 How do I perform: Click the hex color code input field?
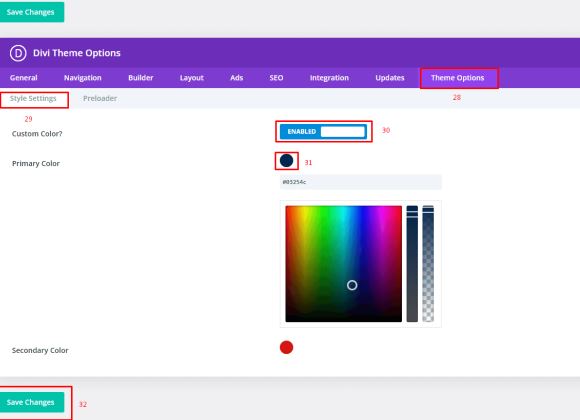(x=361, y=182)
